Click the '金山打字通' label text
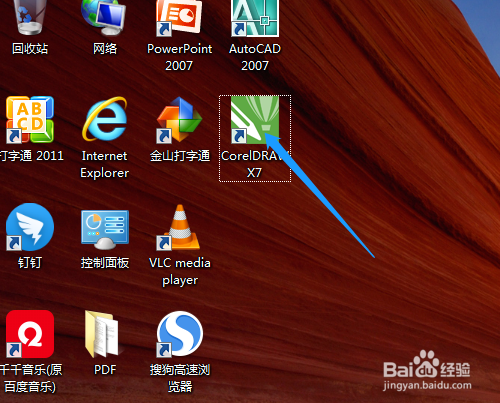500x403 pixels. [x=180, y=156]
